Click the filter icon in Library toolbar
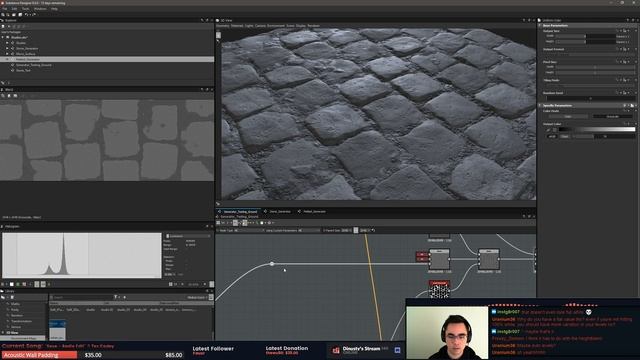The width and height of the screenshot is (640, 360). coord(116,298)
